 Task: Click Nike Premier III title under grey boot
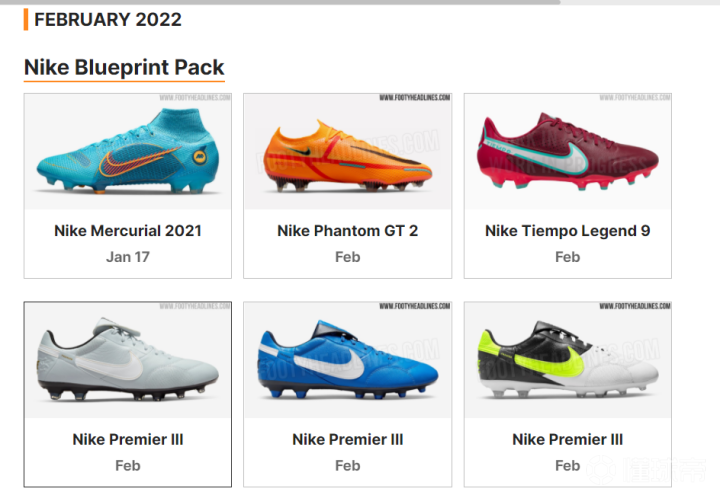click(128, 439)
